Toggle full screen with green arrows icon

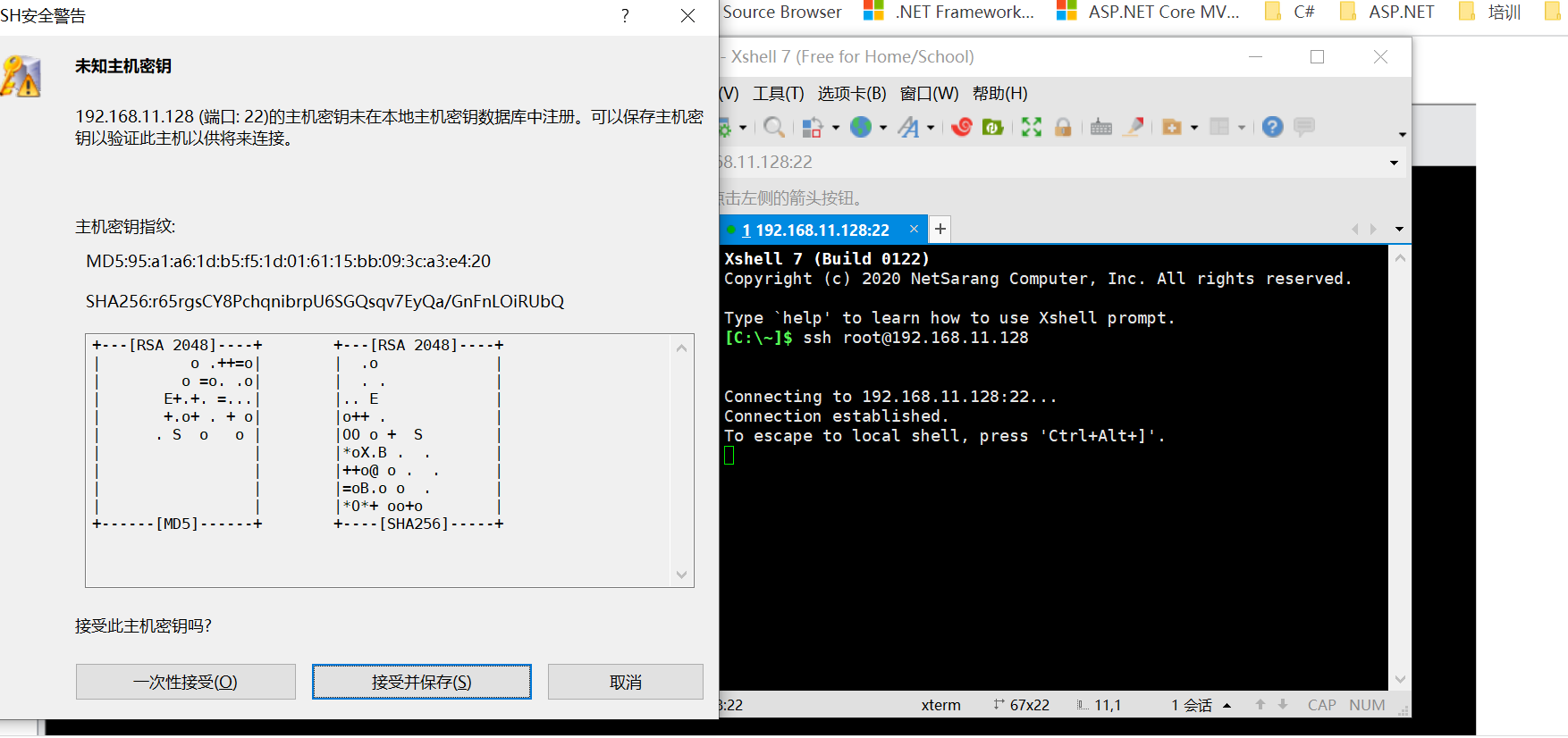1032,127
